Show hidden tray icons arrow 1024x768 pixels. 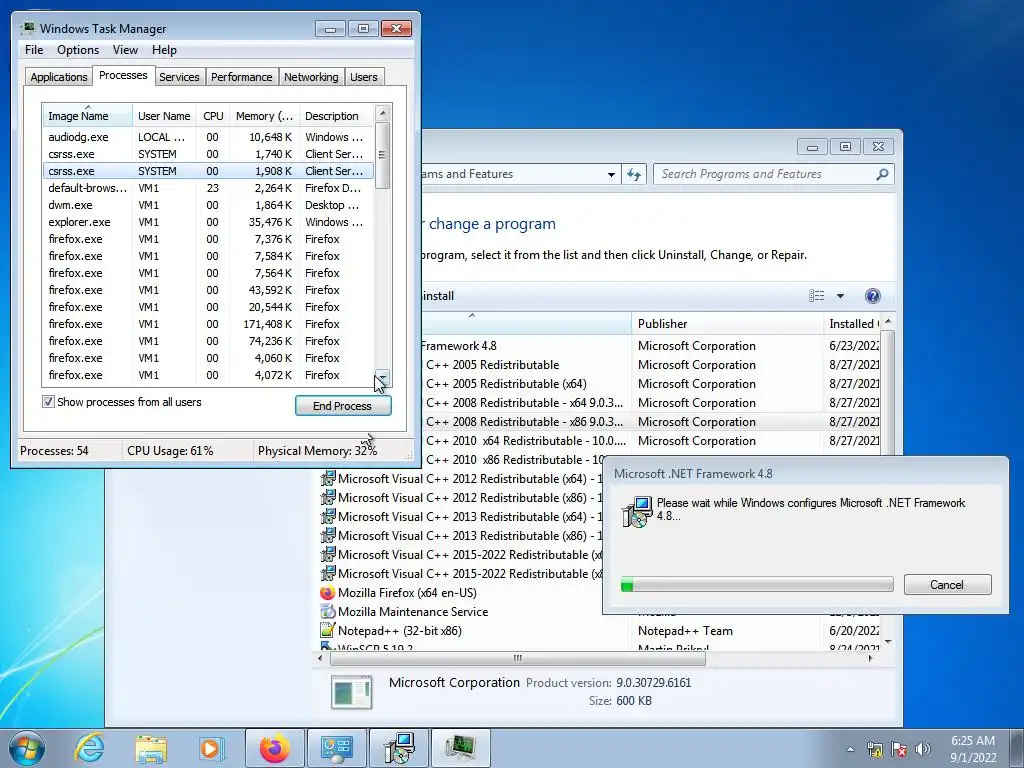[850, 749]
